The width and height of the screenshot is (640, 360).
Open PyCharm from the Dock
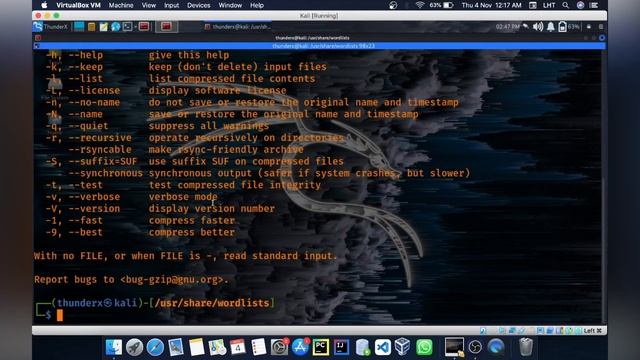(x=321, y=347)
